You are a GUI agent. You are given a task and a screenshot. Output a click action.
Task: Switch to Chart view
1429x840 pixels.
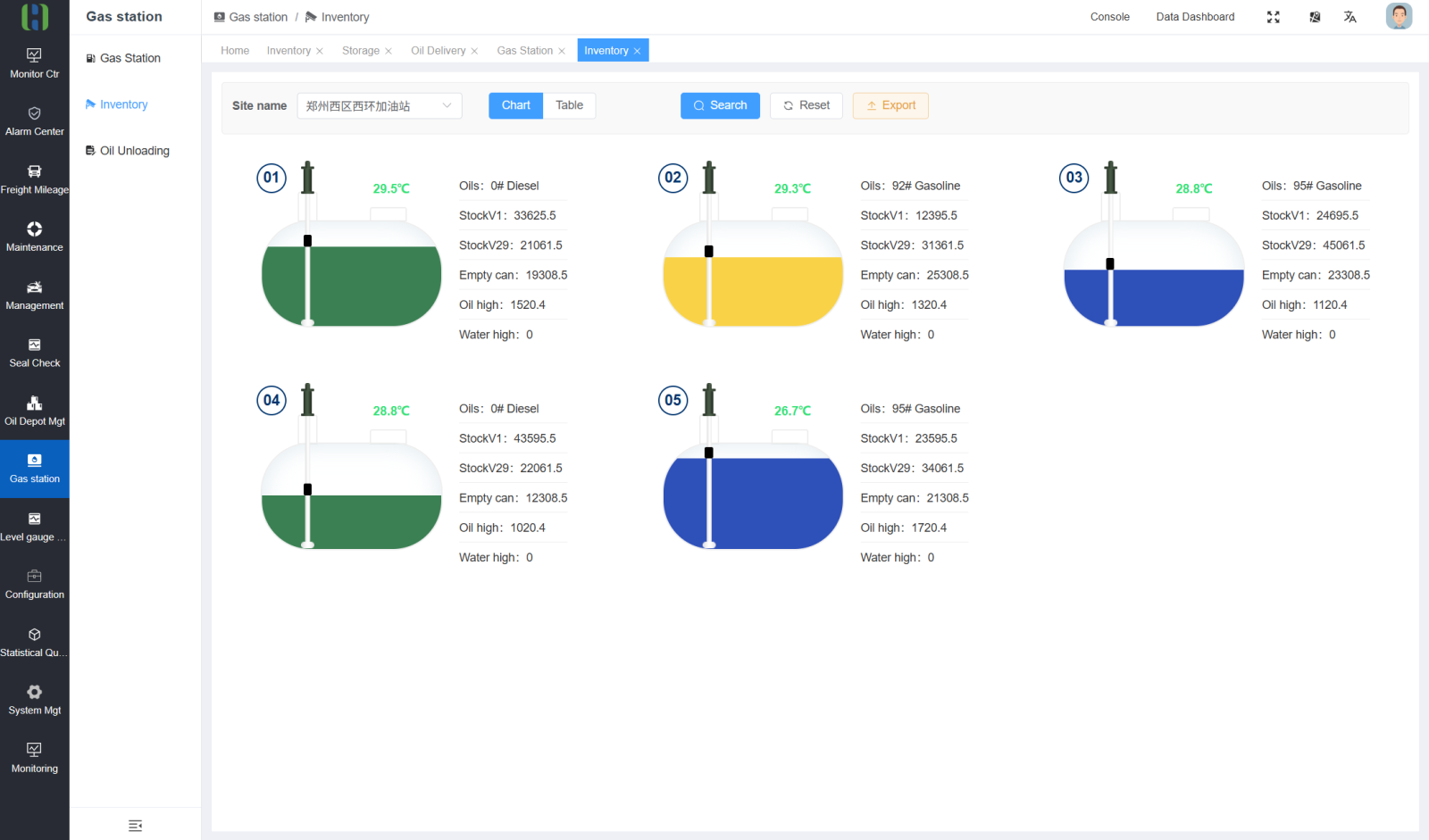(515, 105)
